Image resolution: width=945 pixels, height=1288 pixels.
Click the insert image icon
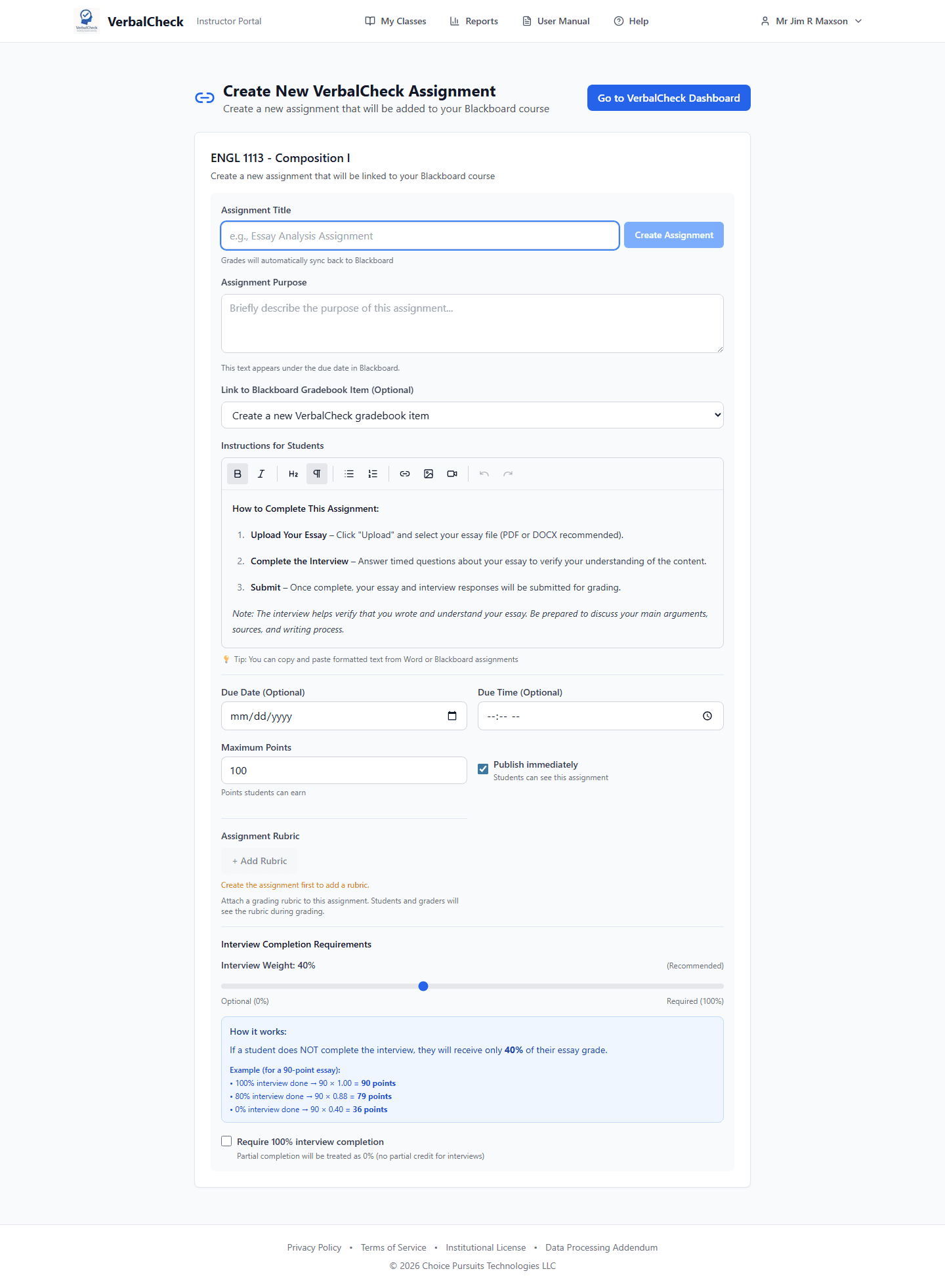pyautogui.click(x=429, y=474)
